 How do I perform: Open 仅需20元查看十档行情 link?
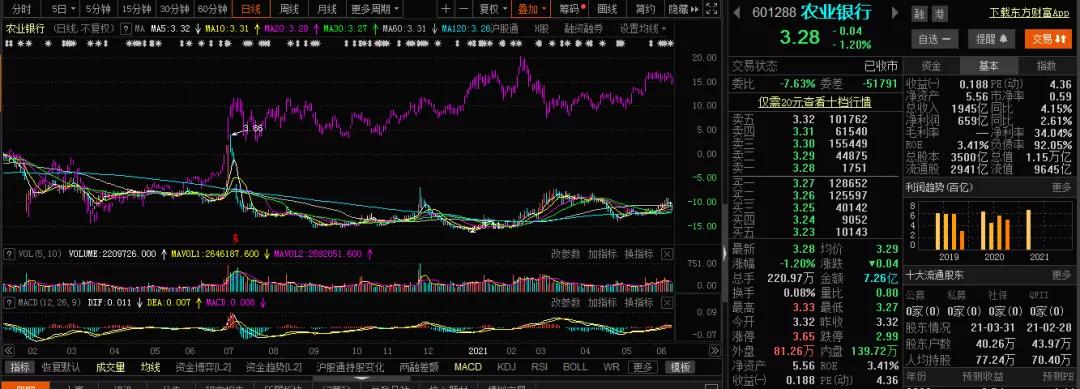[x=815, y=102]
